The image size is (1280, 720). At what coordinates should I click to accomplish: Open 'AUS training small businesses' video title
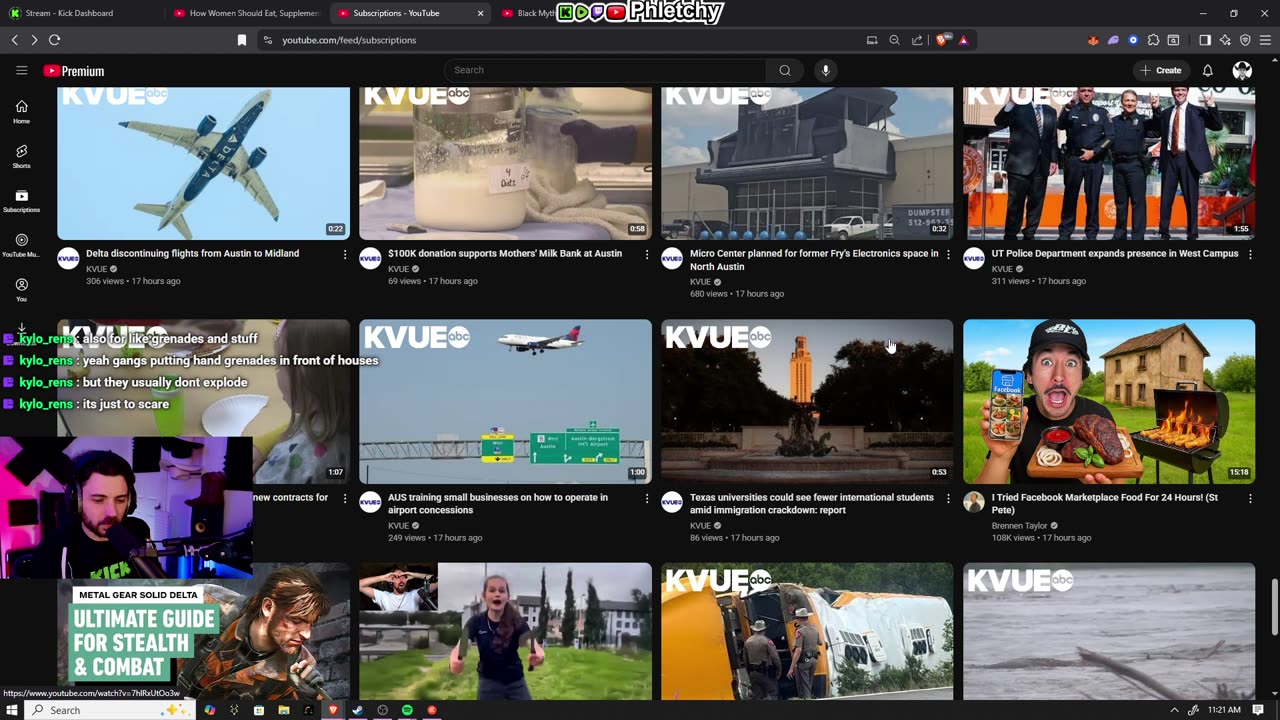[498, 504]
